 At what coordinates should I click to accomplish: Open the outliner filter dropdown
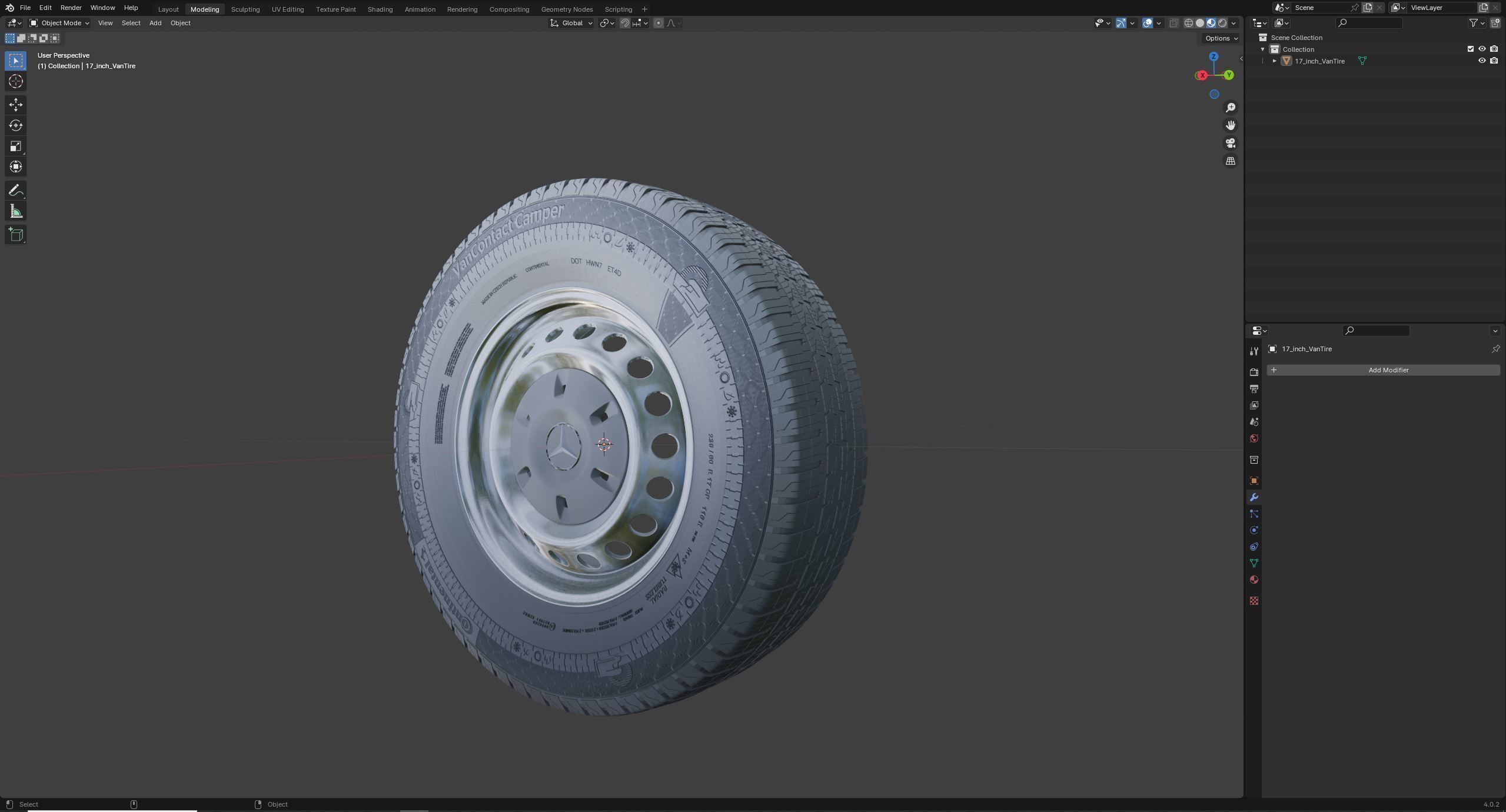tap(1477, 23)
